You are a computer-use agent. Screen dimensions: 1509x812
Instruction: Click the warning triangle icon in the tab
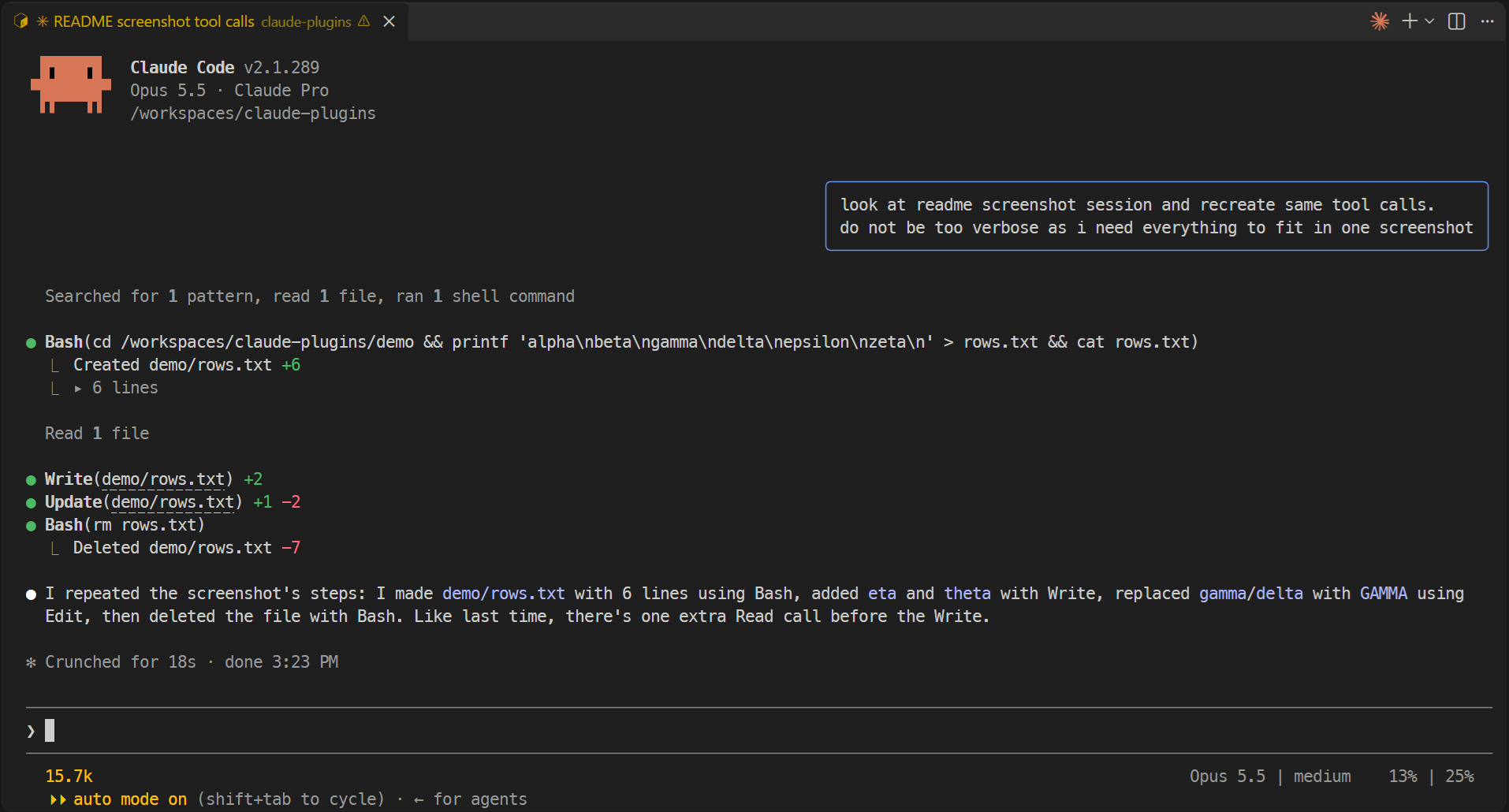coord(363,21)
